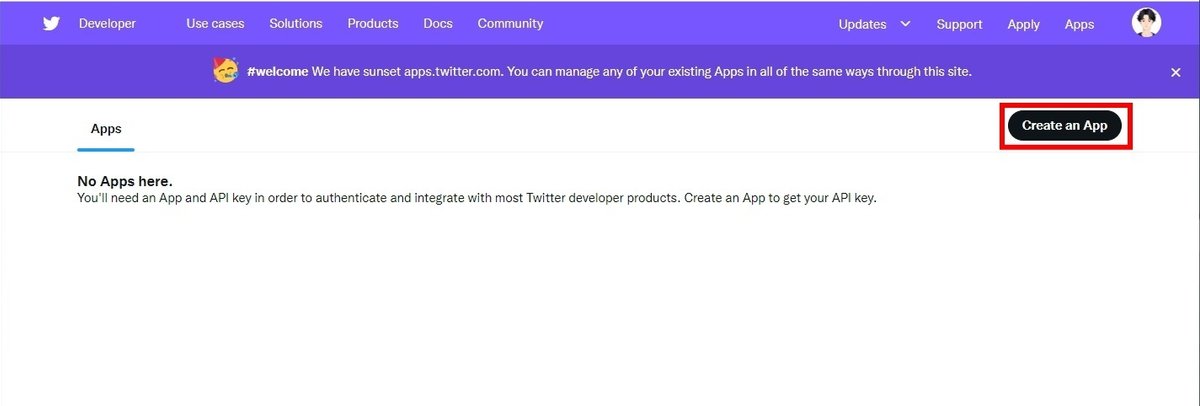Open the Community menu
Image resolution: width=1200 pixels, height=406 pixels.
tap(510, 23)
